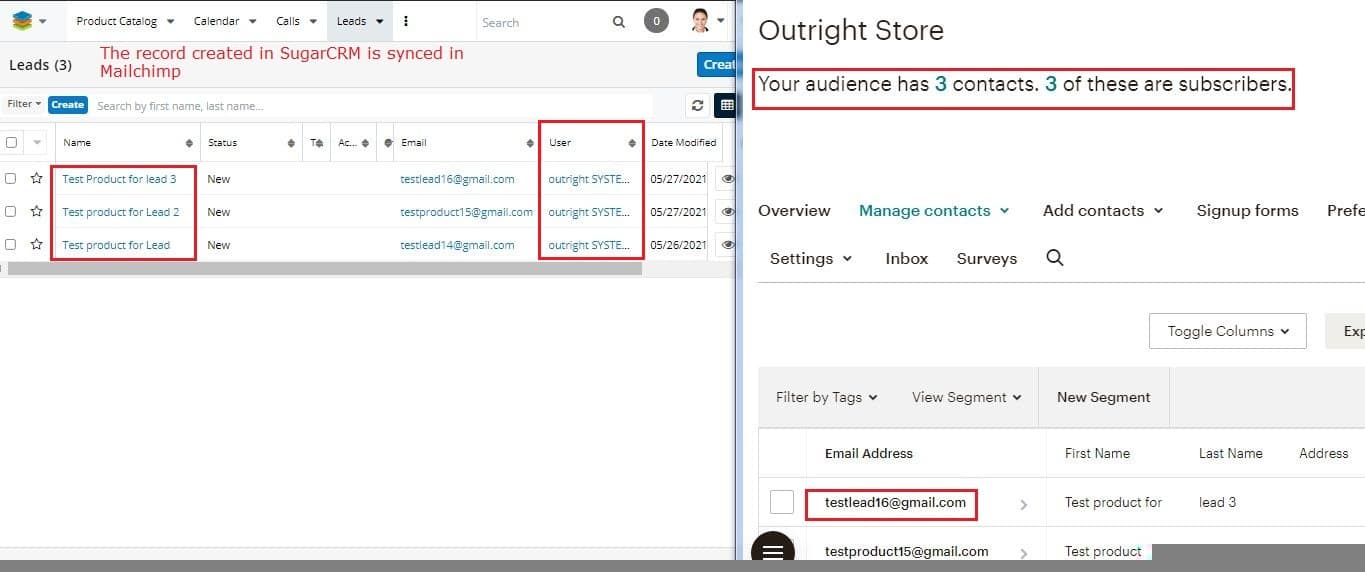Screen dimensions: 1365x572
Task: Click the testproduct15@gmail.com email in SugarCRM
Action: 466,212
